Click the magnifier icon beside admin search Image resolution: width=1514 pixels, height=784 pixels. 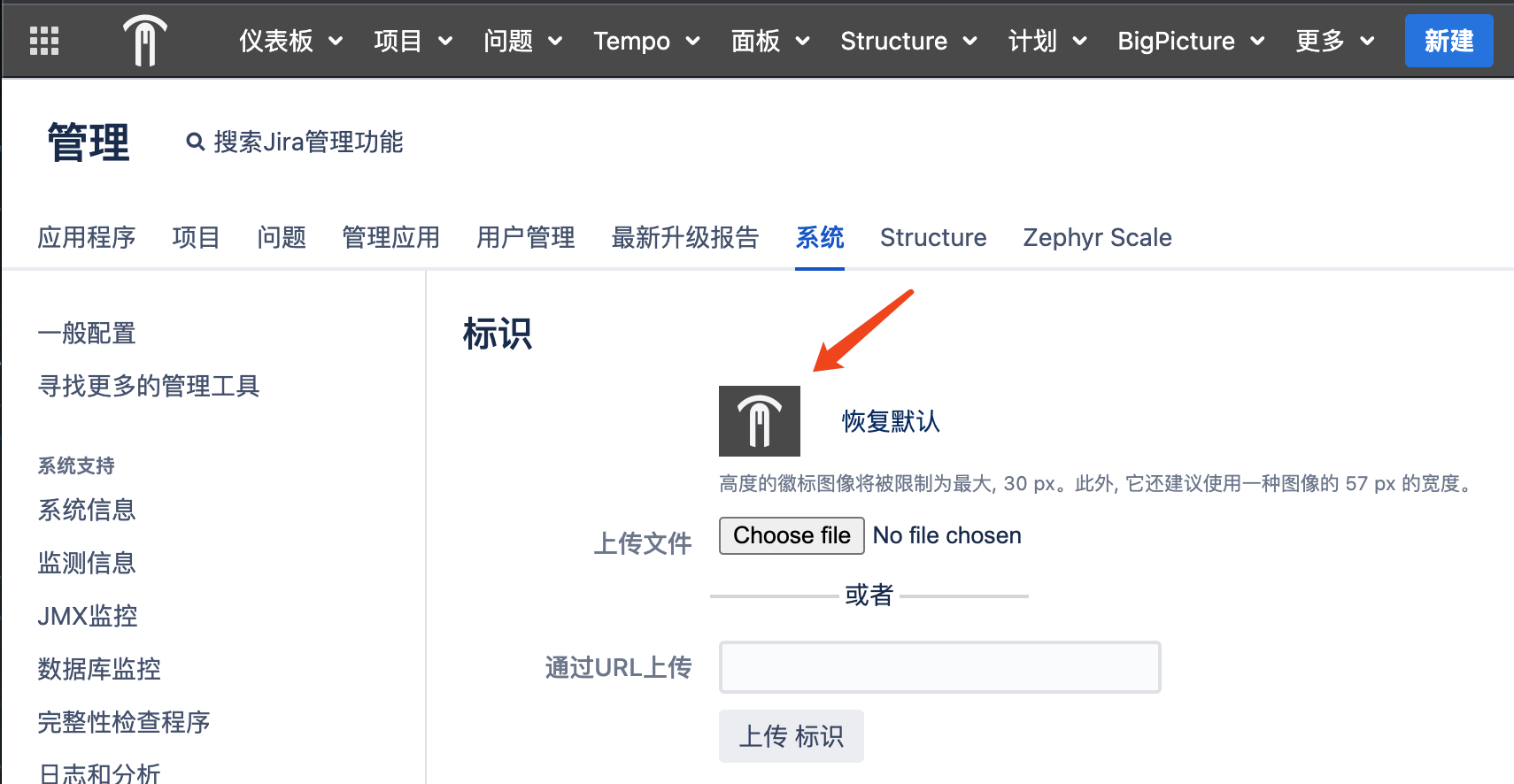tap(196, 142)
